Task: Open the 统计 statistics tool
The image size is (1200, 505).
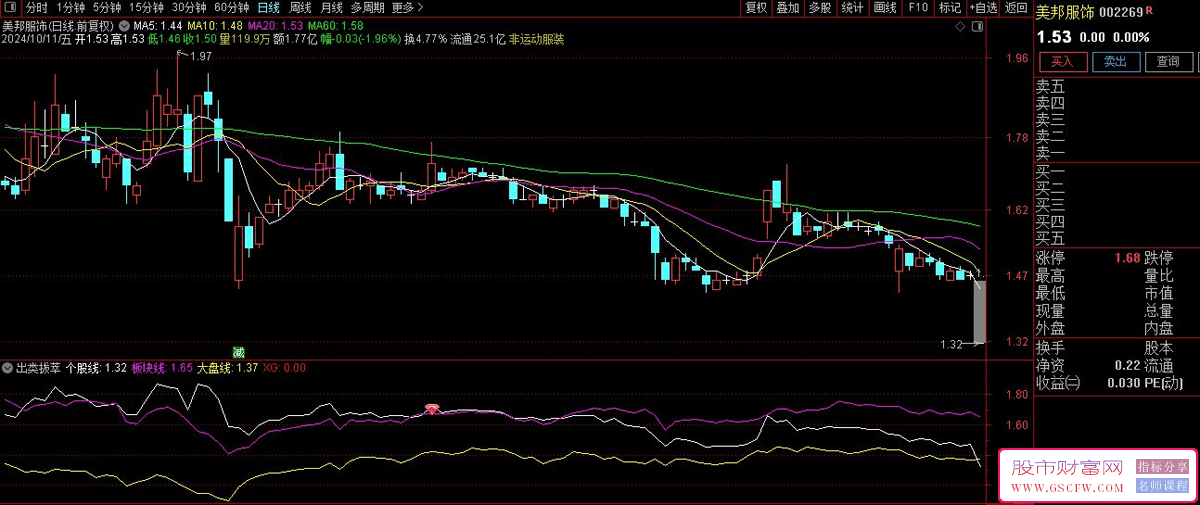Action: [x=852, y=7]
